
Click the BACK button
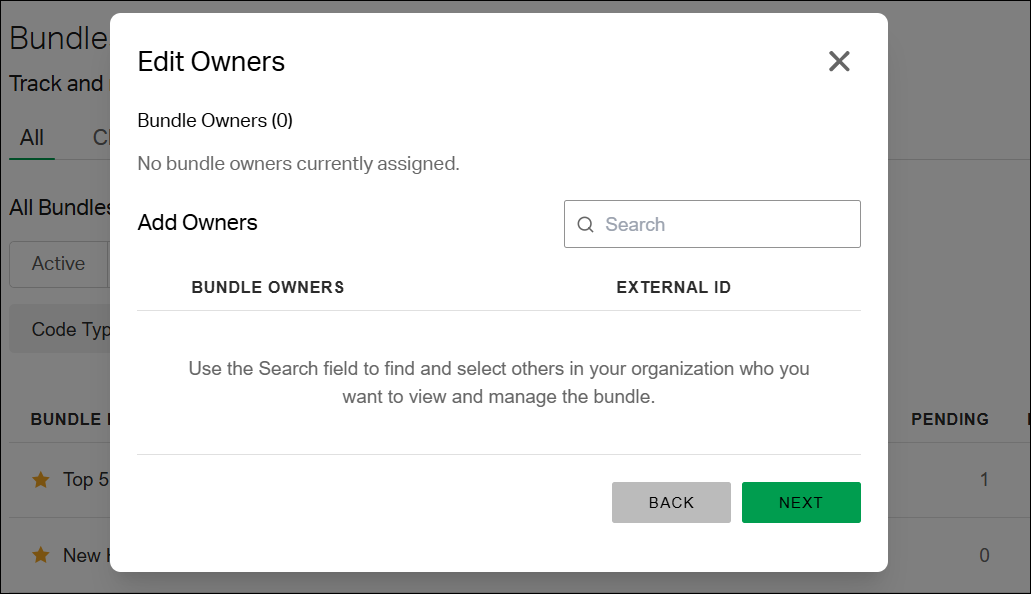pos(671,503)
